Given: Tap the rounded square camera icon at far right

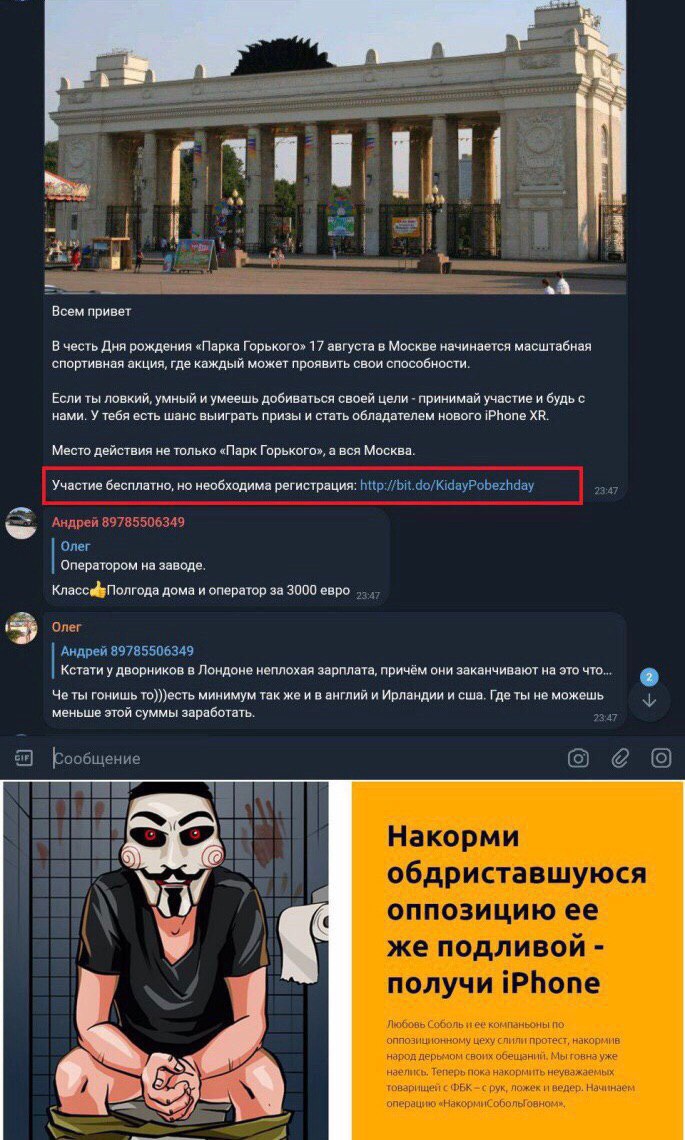Looking at the screenshot, I should click(661, 758).
